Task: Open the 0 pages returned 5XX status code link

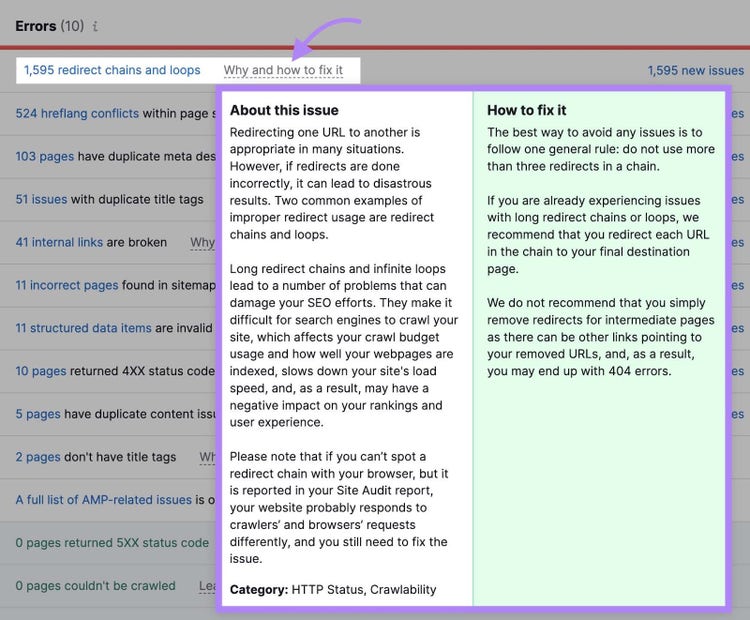Action: [x=112, y=543]
